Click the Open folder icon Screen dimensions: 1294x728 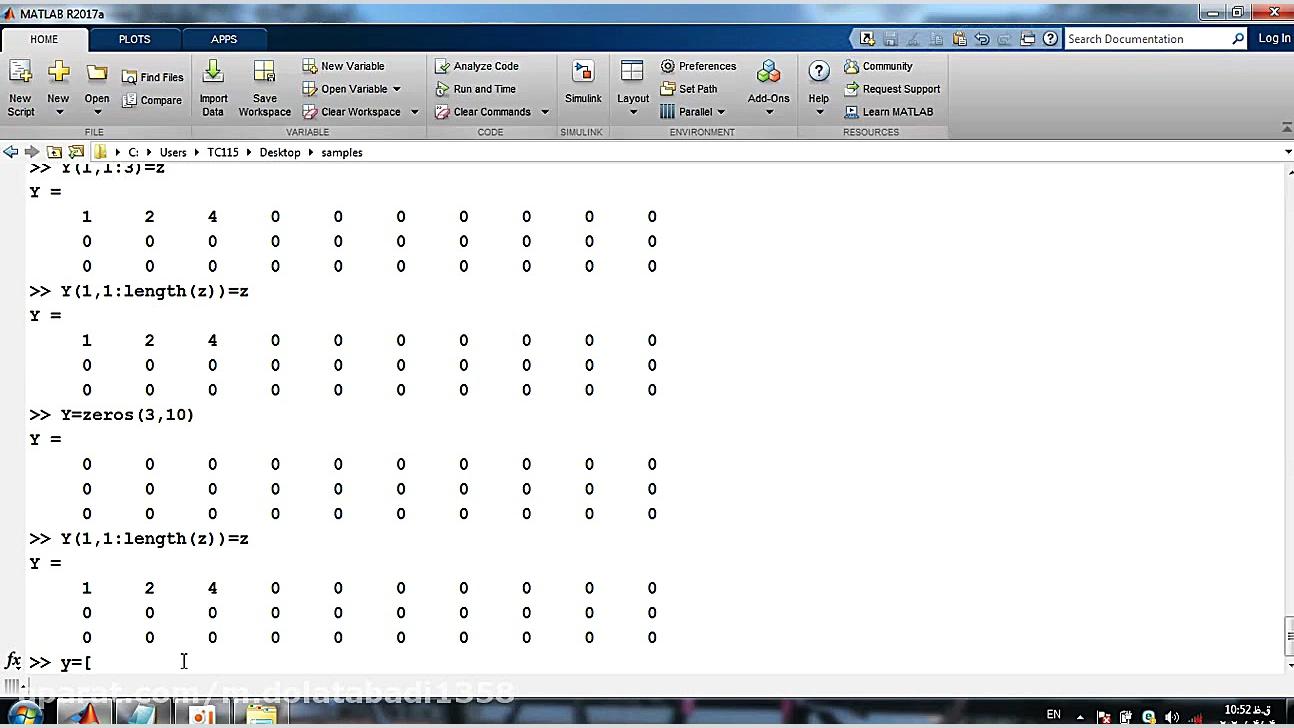tap(97, 73)
